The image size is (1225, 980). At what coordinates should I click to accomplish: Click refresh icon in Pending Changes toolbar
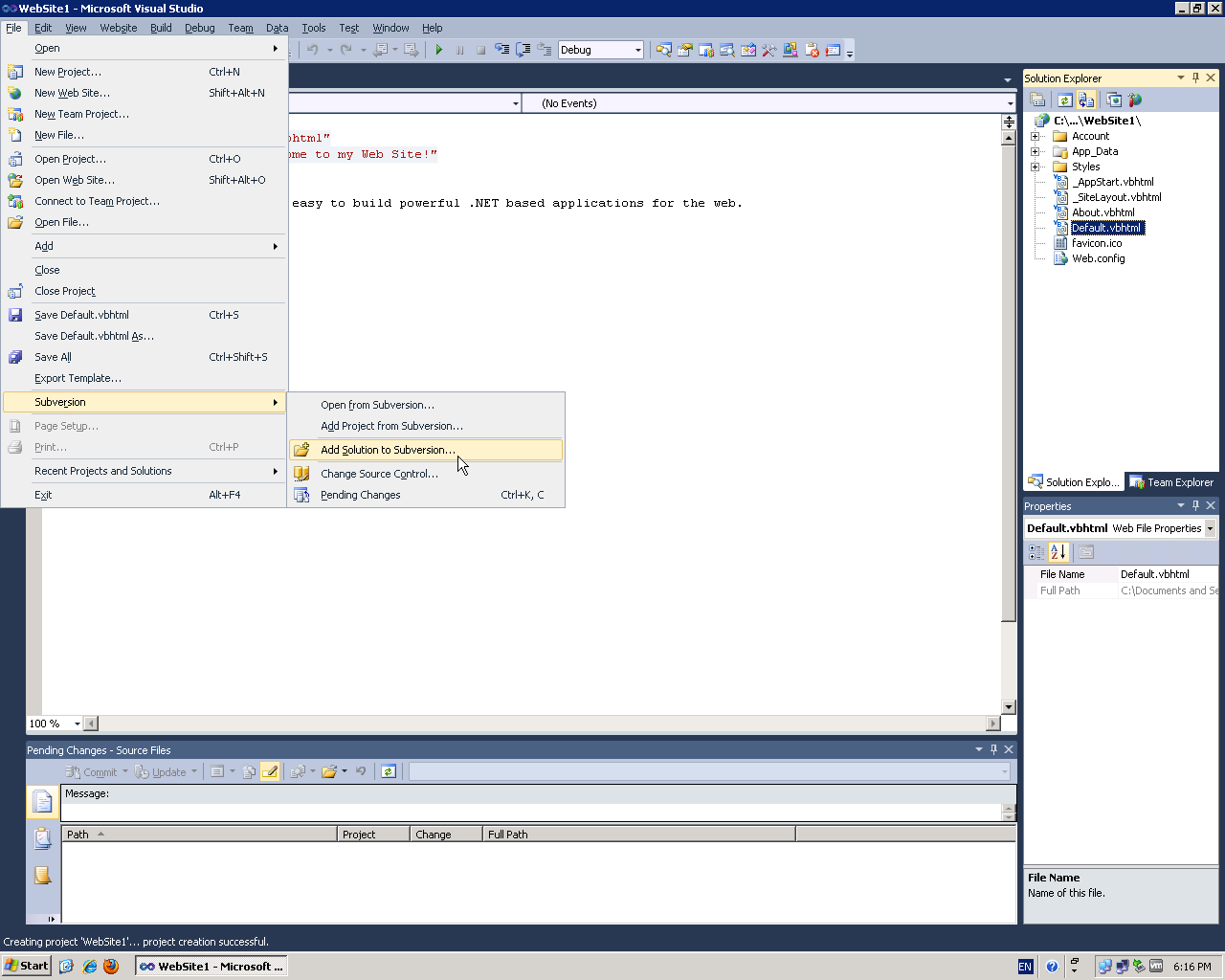tap(389, 771)
